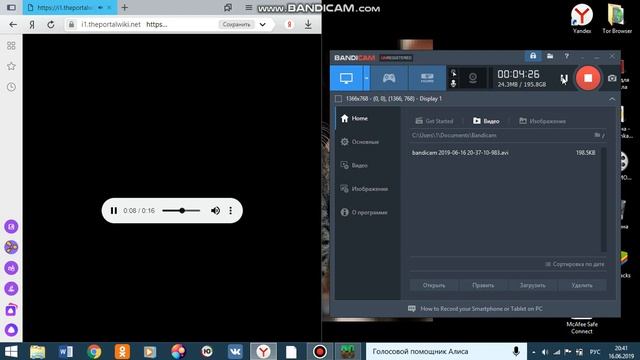Viewport: 640px width, 360px height.
Task: Open the Yandex desktop shortcut
Action: (582, 19)
